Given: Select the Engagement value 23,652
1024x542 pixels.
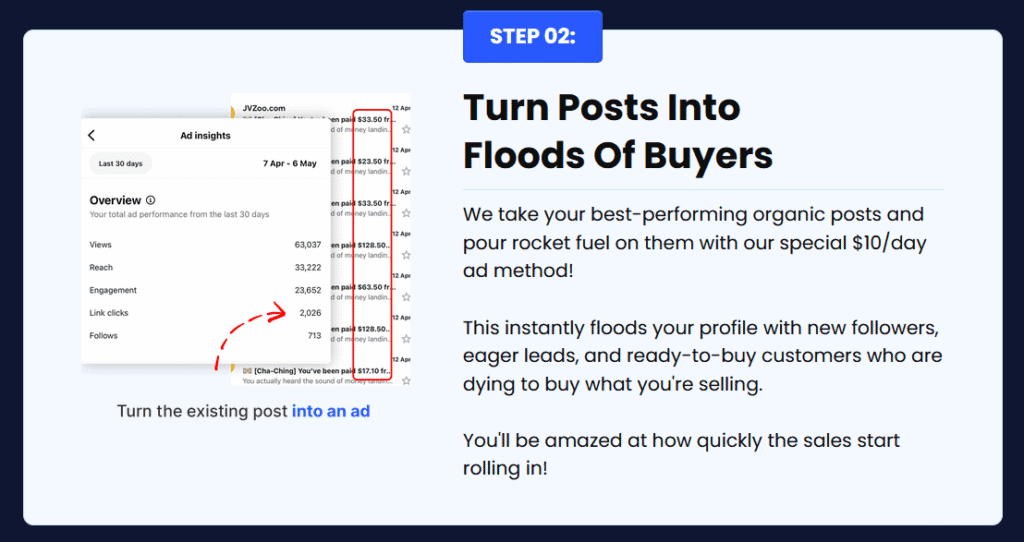Looking at the screenshot, I should click(308, 290).
